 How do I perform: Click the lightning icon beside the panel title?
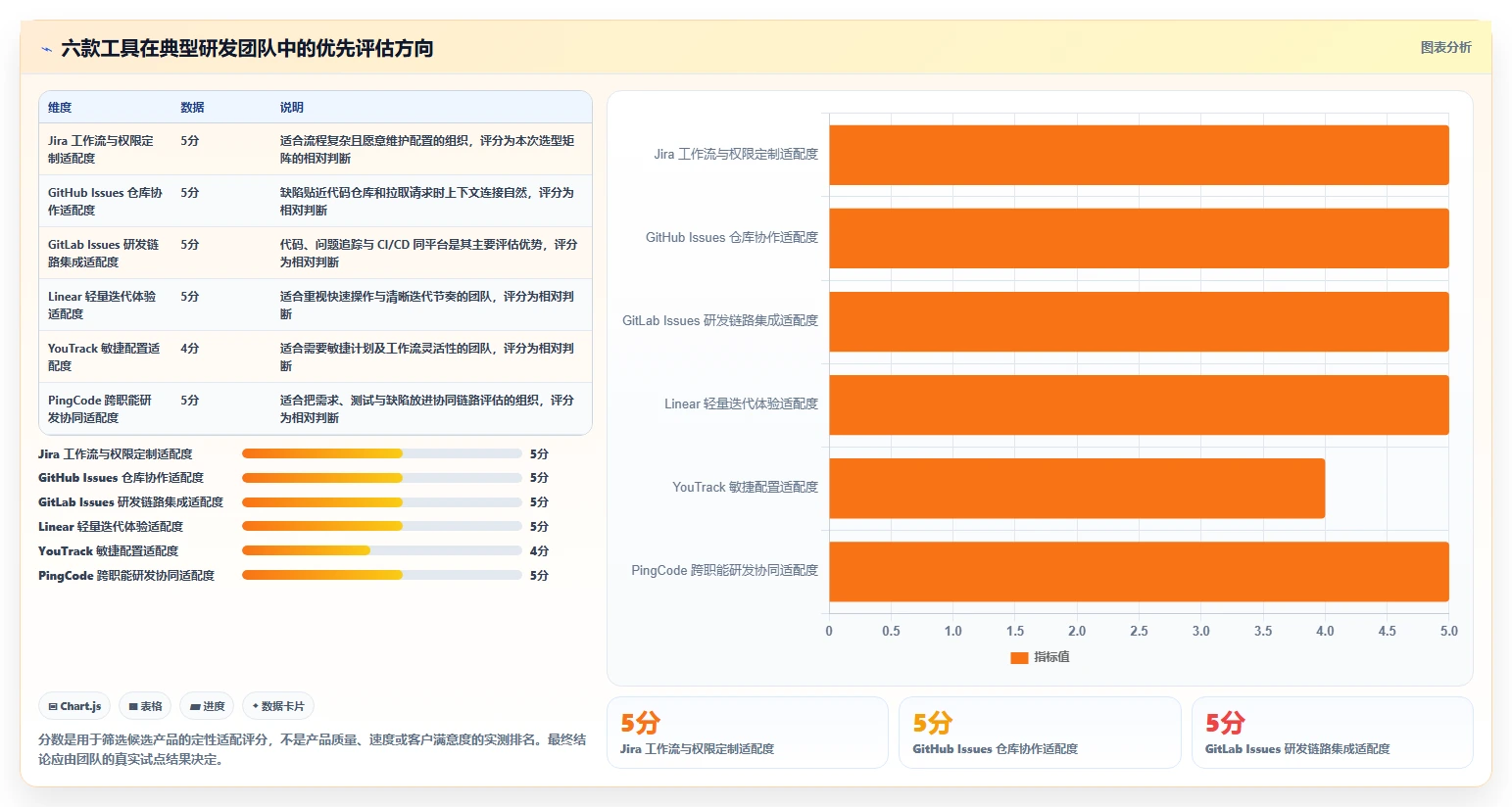click(x=46, y=49)
